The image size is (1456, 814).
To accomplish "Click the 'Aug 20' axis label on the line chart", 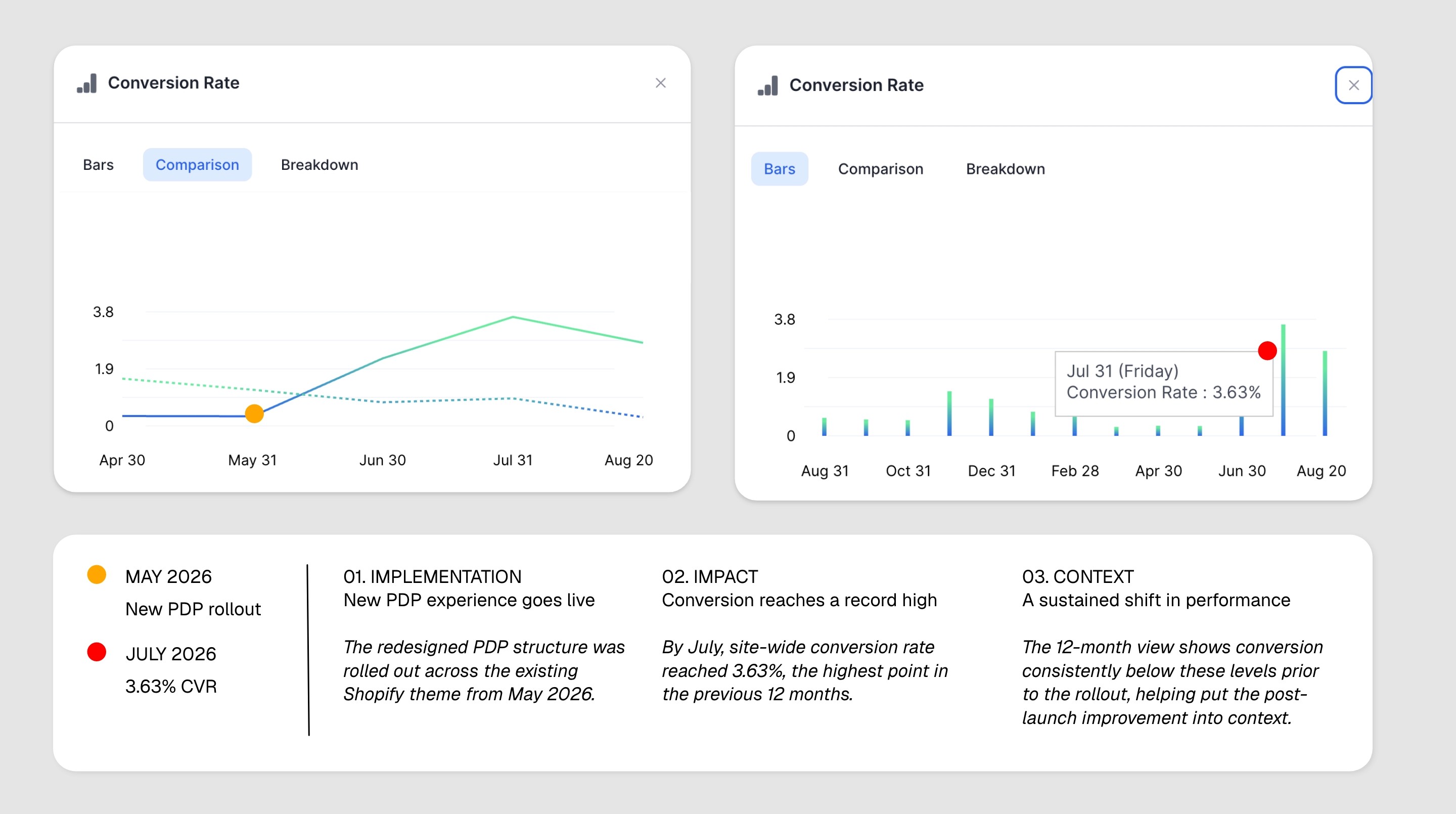I will pos(628,460).
